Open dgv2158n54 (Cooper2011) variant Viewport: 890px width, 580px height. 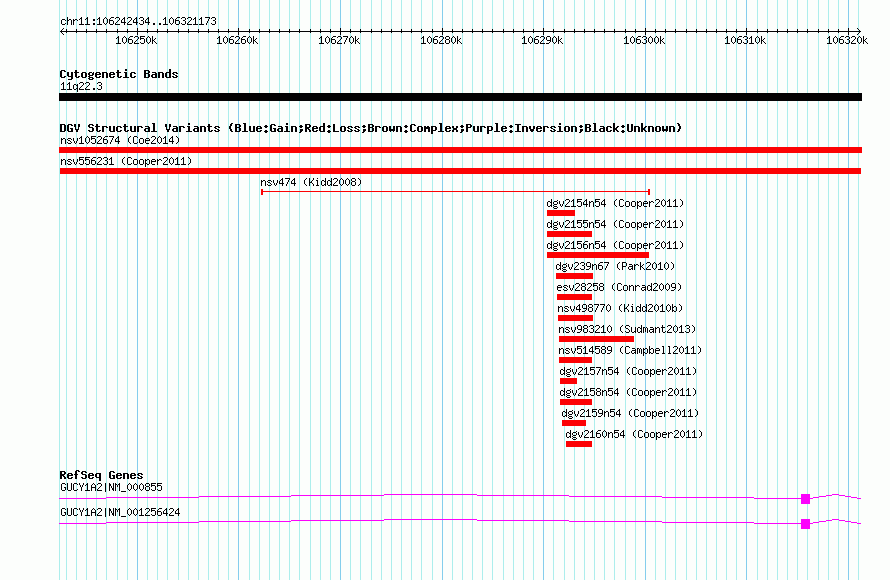(x=628, y=392)
